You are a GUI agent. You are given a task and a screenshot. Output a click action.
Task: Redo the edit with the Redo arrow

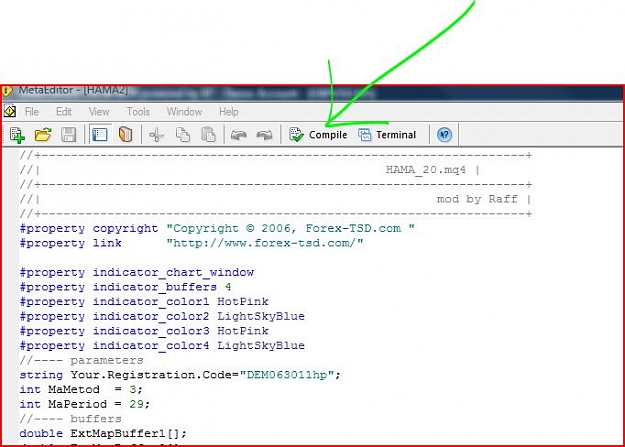(x=264, y=135)
